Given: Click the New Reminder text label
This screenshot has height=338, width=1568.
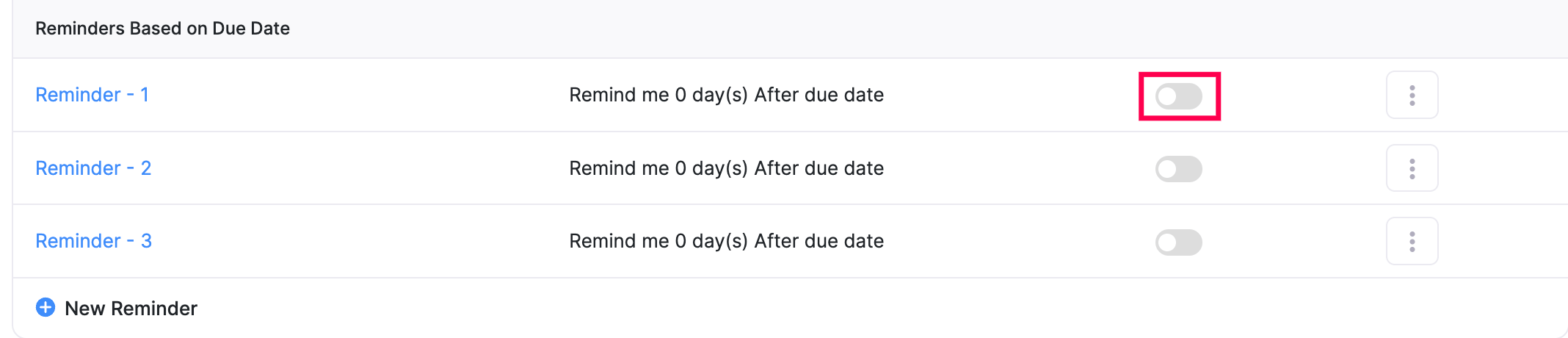Looking at the screenshot, I should coord(131,309).
